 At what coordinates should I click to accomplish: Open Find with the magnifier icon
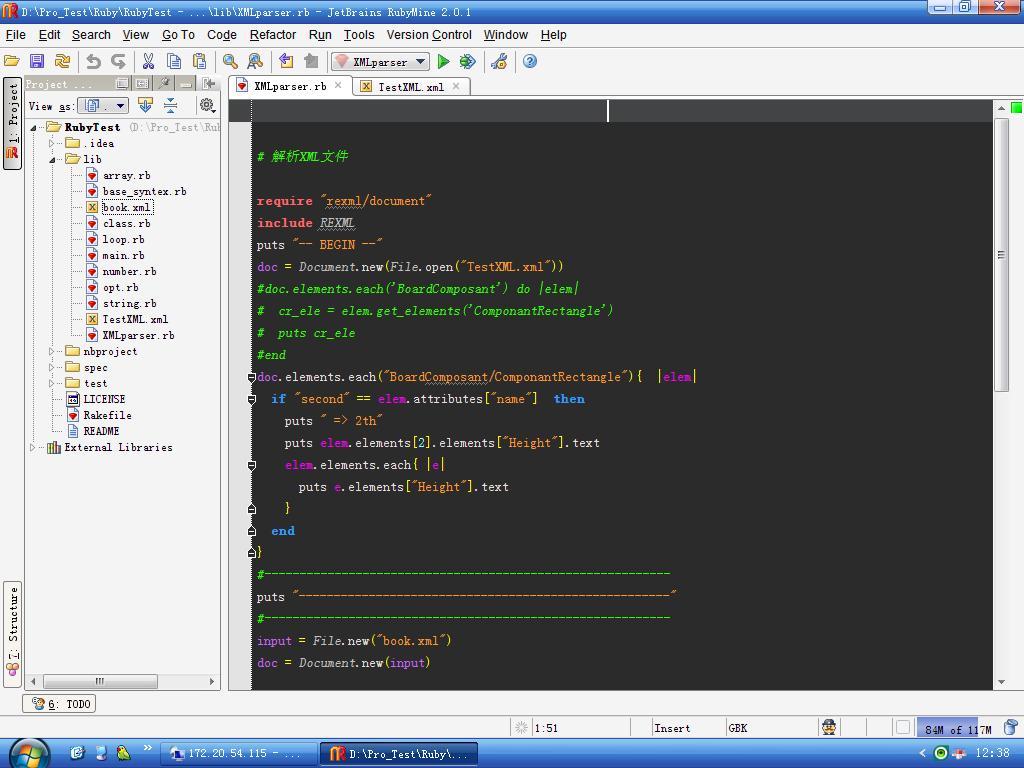point(230,61)
